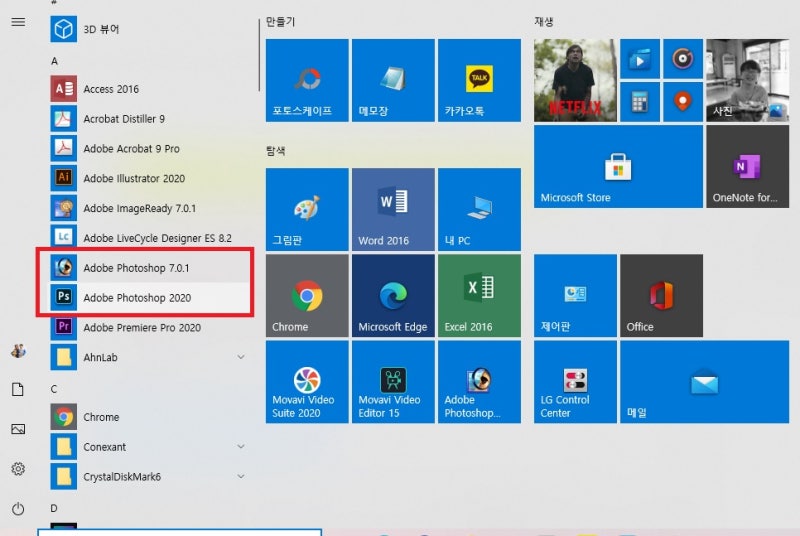Open the 메모장 tile
The height and width of the screenshot is (536, 800).
coord(393,80)
